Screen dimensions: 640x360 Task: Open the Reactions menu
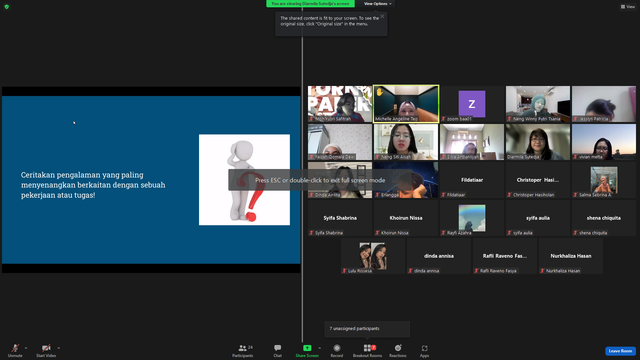click(x=398, y=350)
